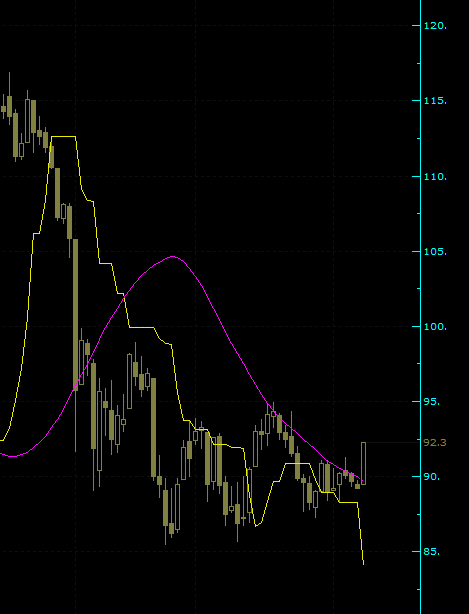Click the 85 price axis label
Screen dimensions: 469x614
click(432, 552)
